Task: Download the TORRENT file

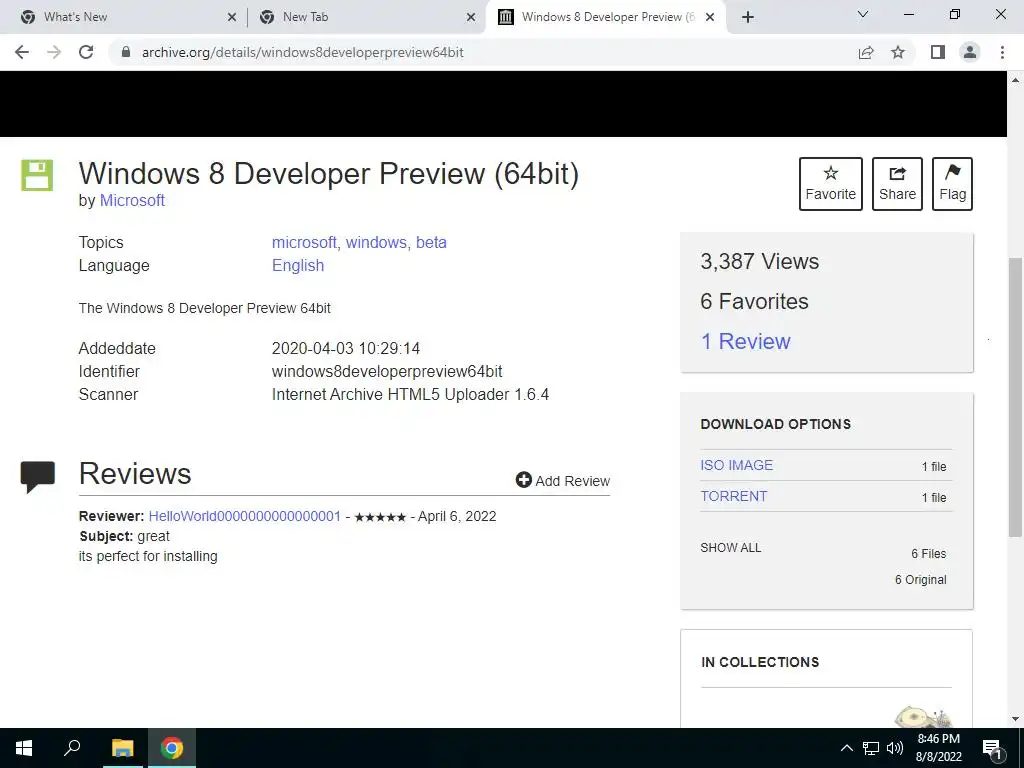Action: pos(734,496)
